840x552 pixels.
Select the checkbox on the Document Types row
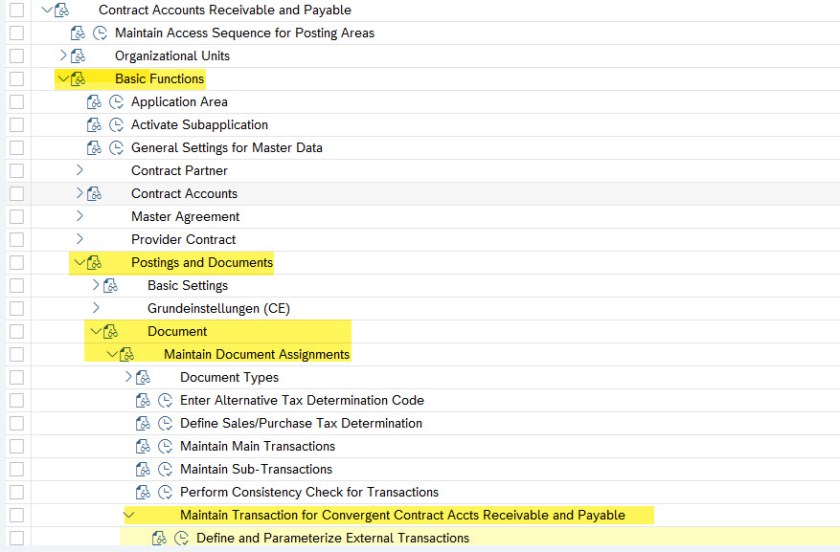tap(16, 377)
